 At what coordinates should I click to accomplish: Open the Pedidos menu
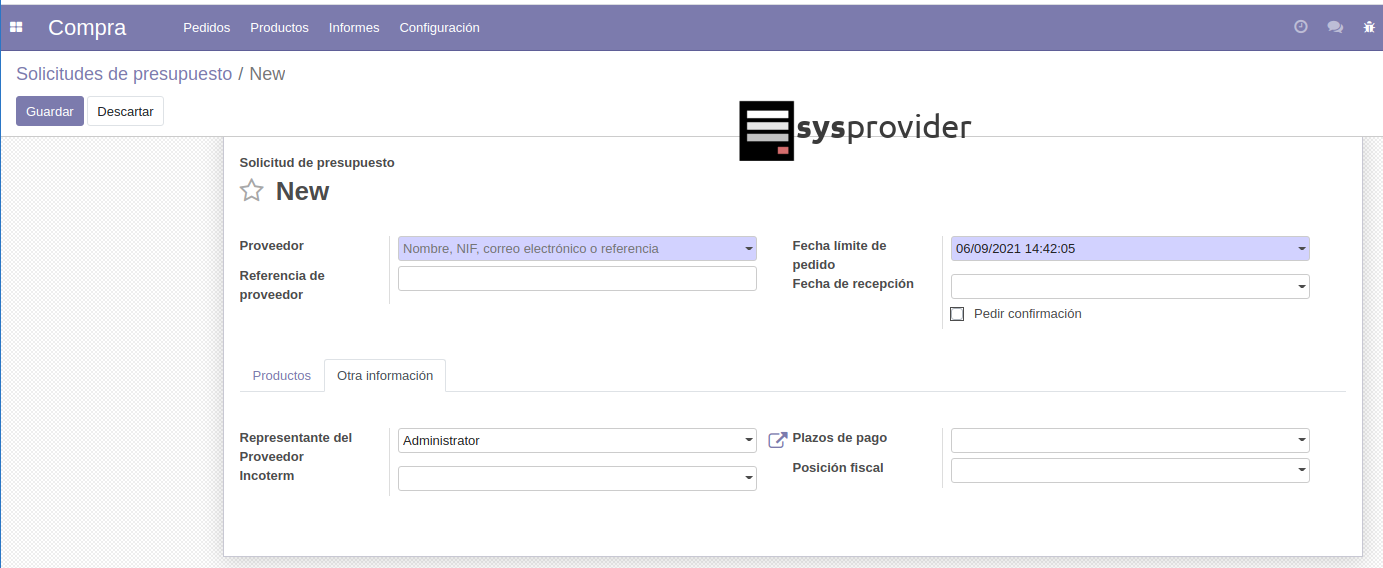pyautogui.click(x=206, y=27)
